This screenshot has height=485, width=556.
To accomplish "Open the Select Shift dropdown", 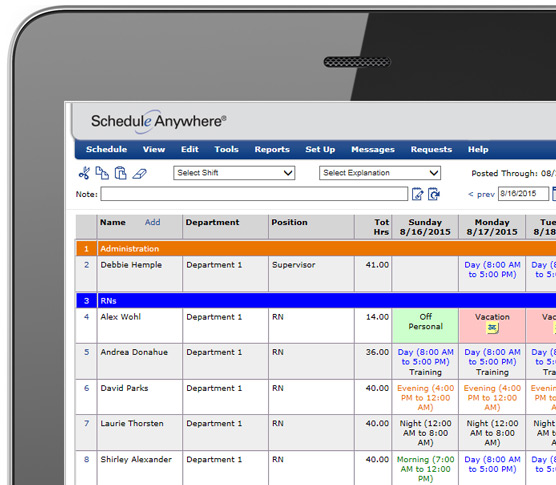I will pos(234,173).
